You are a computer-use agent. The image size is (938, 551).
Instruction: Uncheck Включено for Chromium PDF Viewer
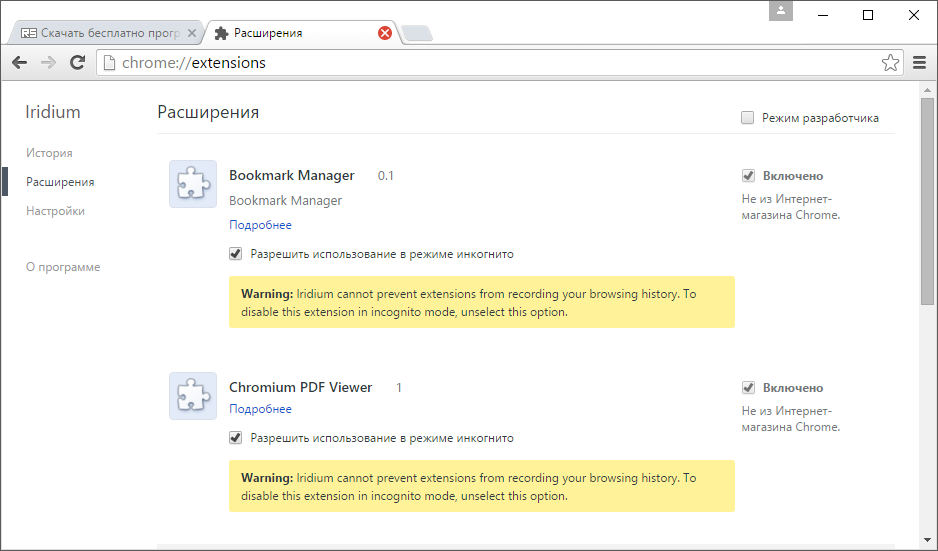pos(748,388)
